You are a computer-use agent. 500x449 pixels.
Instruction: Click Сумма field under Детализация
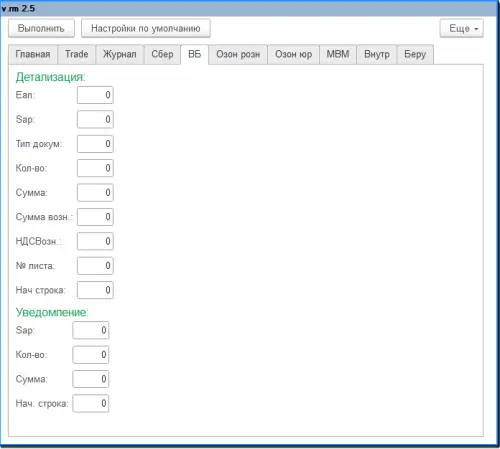[95, 193]
